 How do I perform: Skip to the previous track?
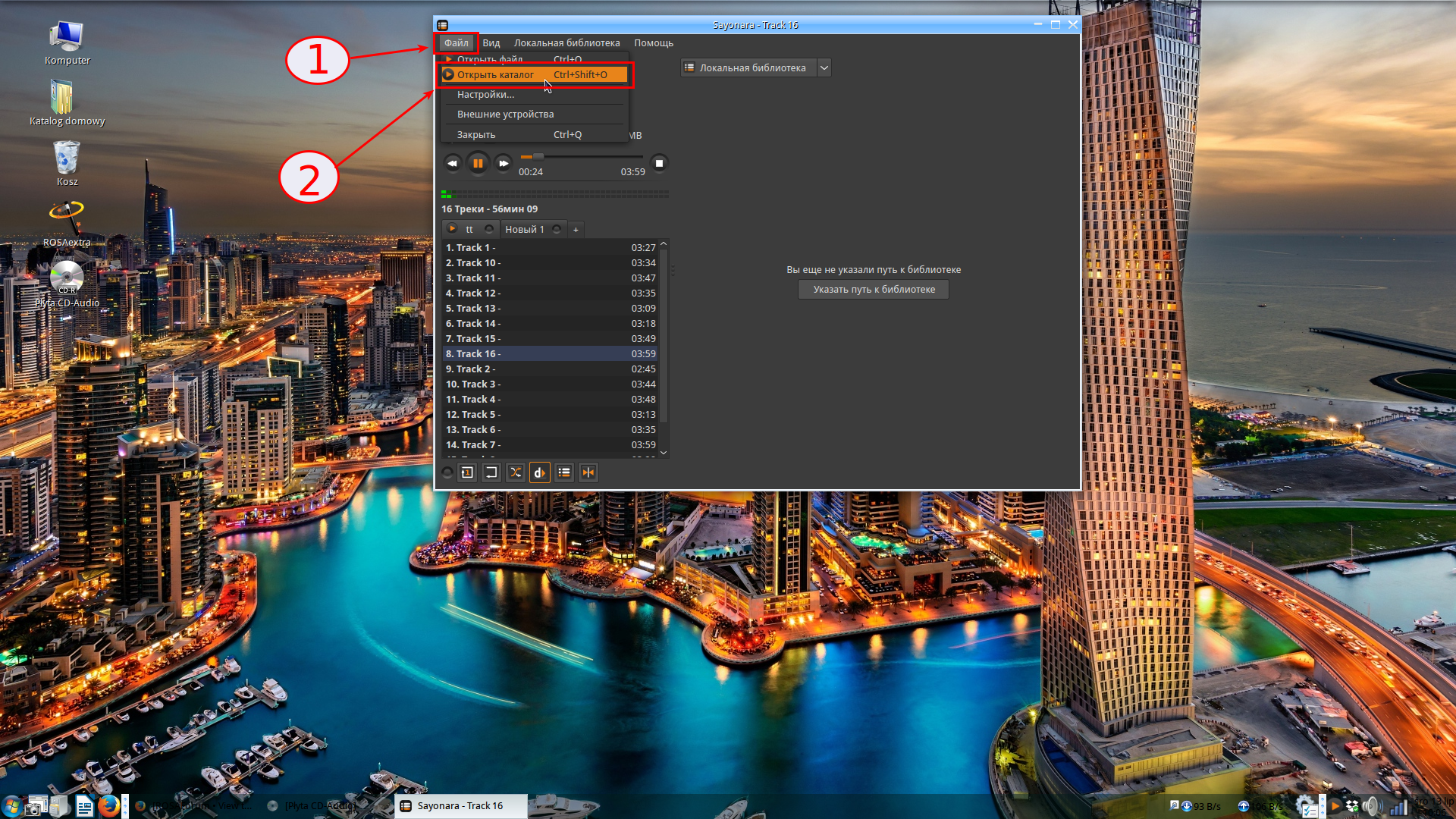coord(452,163)
